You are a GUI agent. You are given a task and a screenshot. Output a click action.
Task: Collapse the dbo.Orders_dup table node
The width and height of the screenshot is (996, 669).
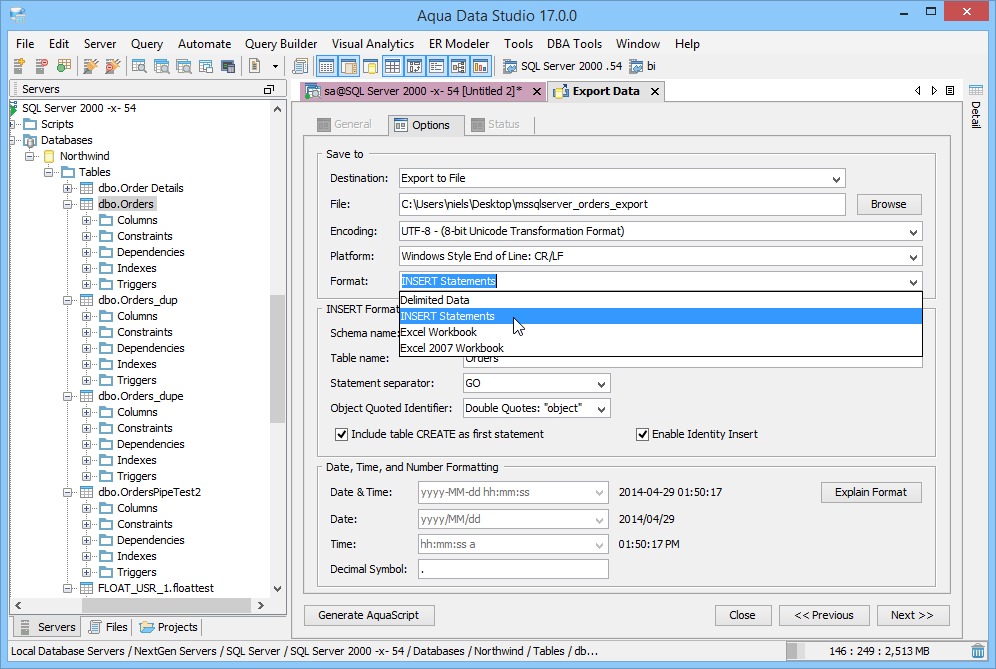pos(67,301)
